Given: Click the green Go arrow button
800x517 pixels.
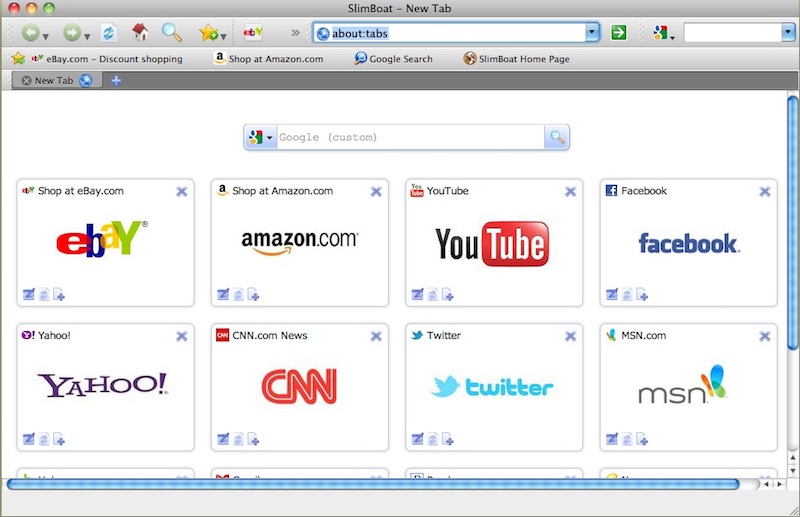Looking at the screenshot, I should (619, 33).
